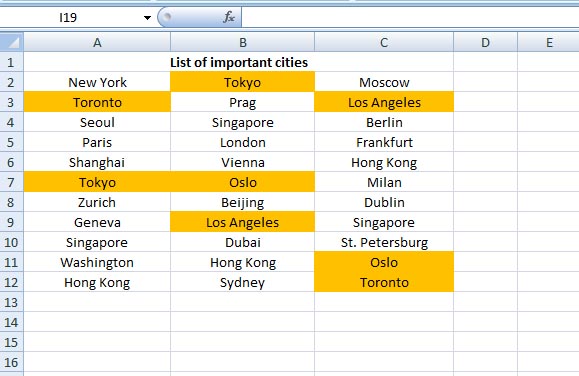
Task: Select column A header
Action: tap(97, 42)
